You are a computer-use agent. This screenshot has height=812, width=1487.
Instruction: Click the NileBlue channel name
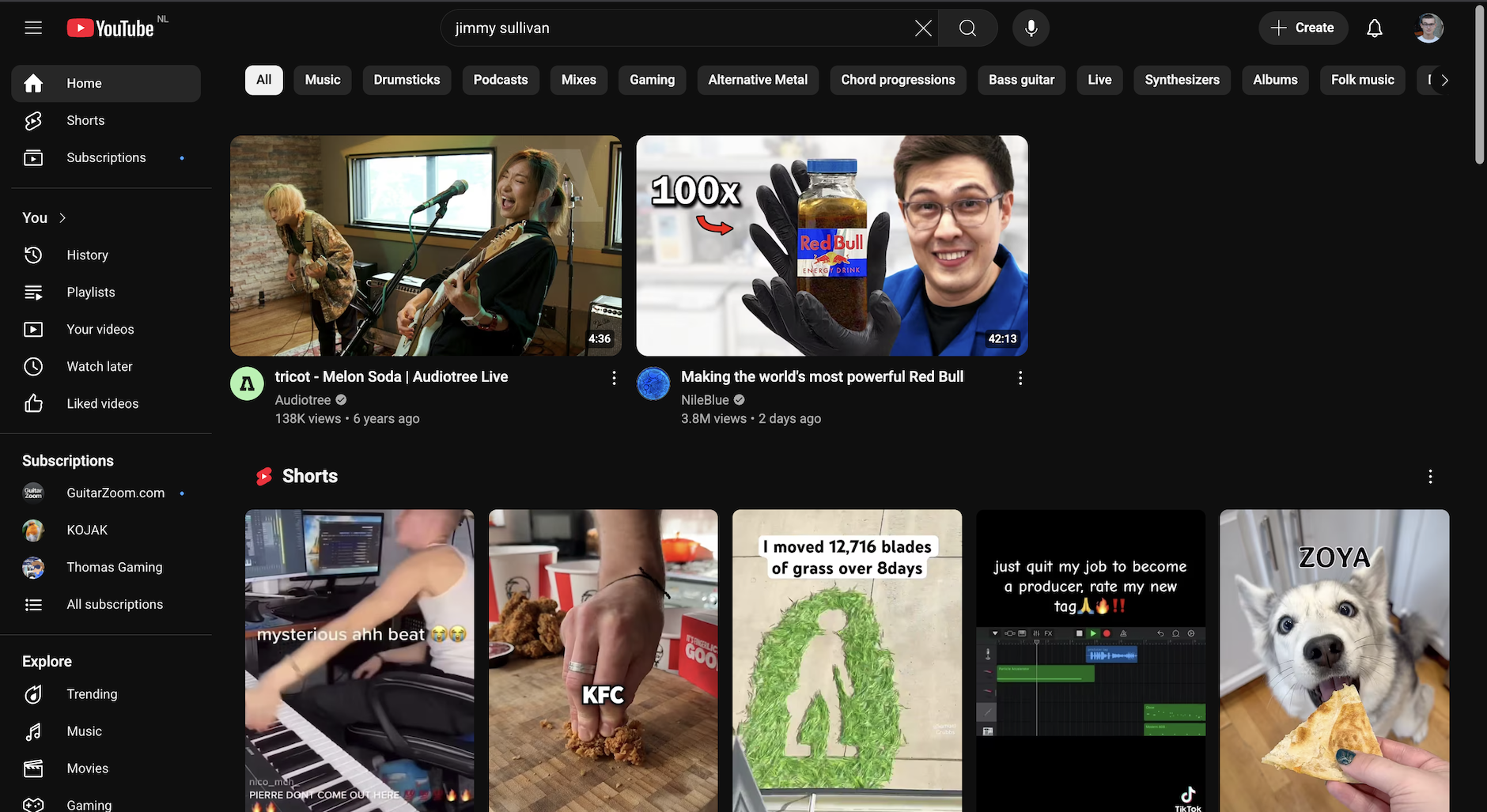point(705,400)
